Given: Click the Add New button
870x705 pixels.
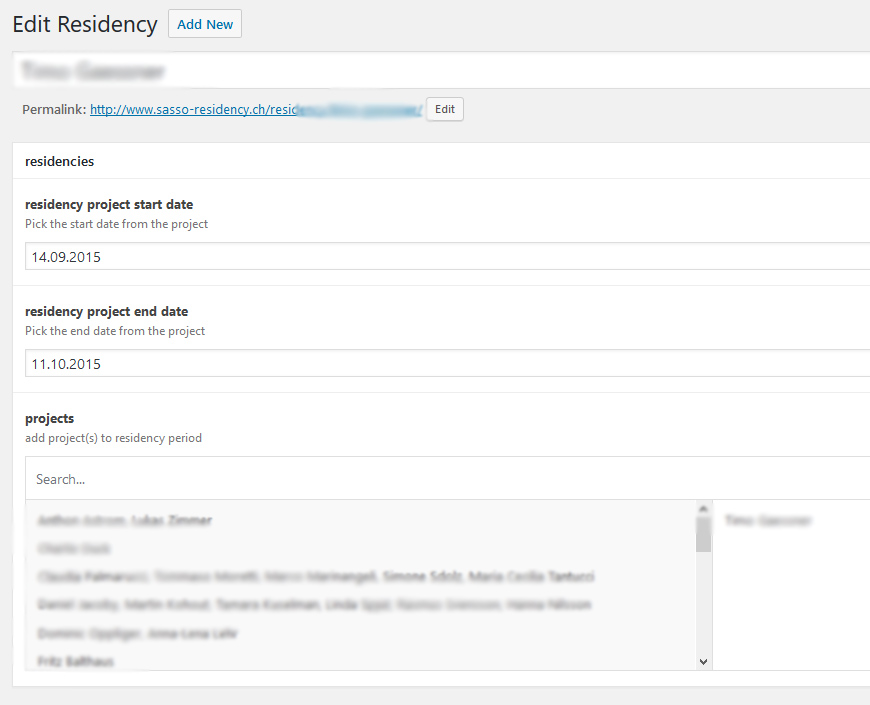Looking at the screenshot, I should coord(205,24).
